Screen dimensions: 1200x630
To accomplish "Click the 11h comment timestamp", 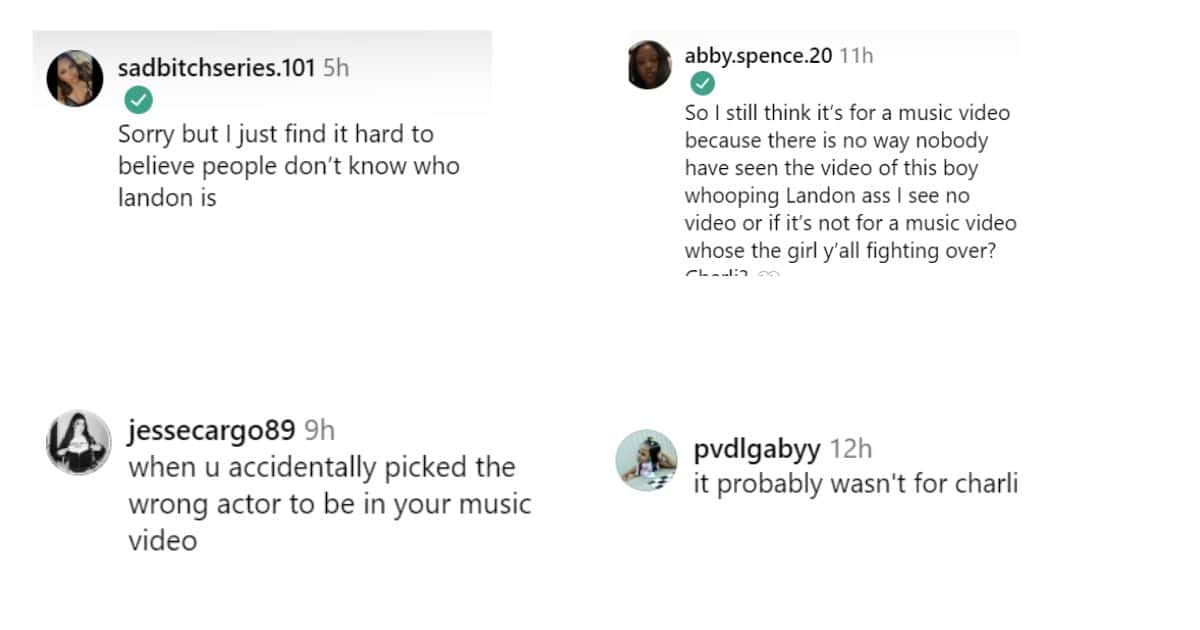I will click(x=856, y=56).
